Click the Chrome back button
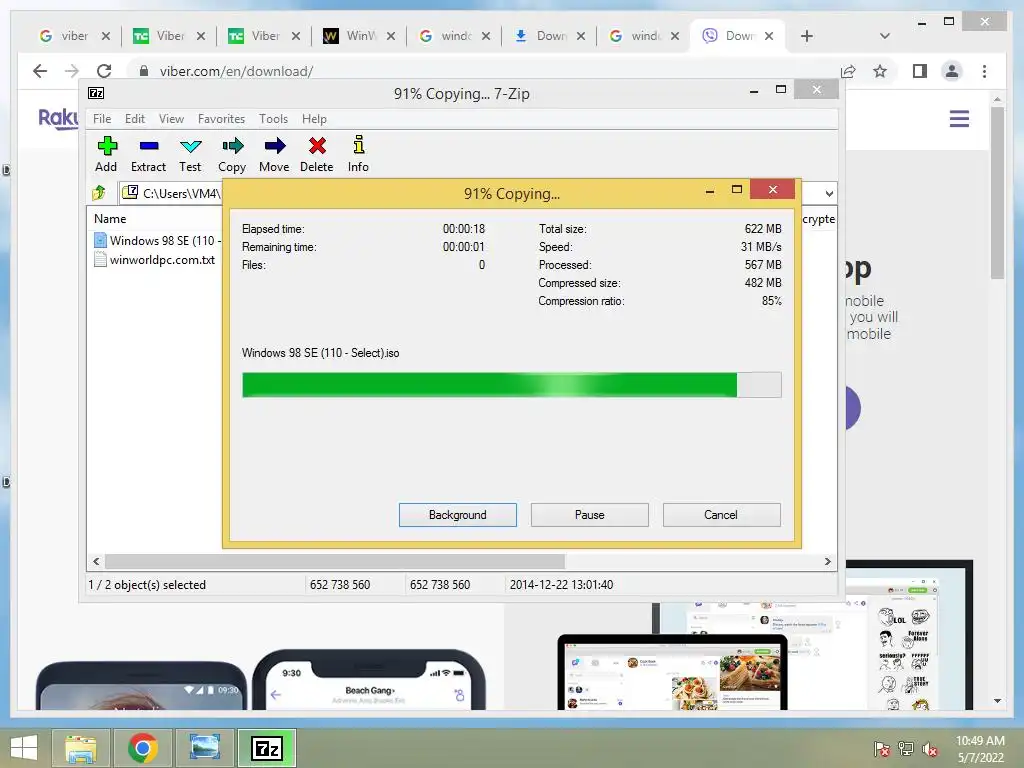Viewport: 1024px width, 768px height. click(x=40, y=71)
